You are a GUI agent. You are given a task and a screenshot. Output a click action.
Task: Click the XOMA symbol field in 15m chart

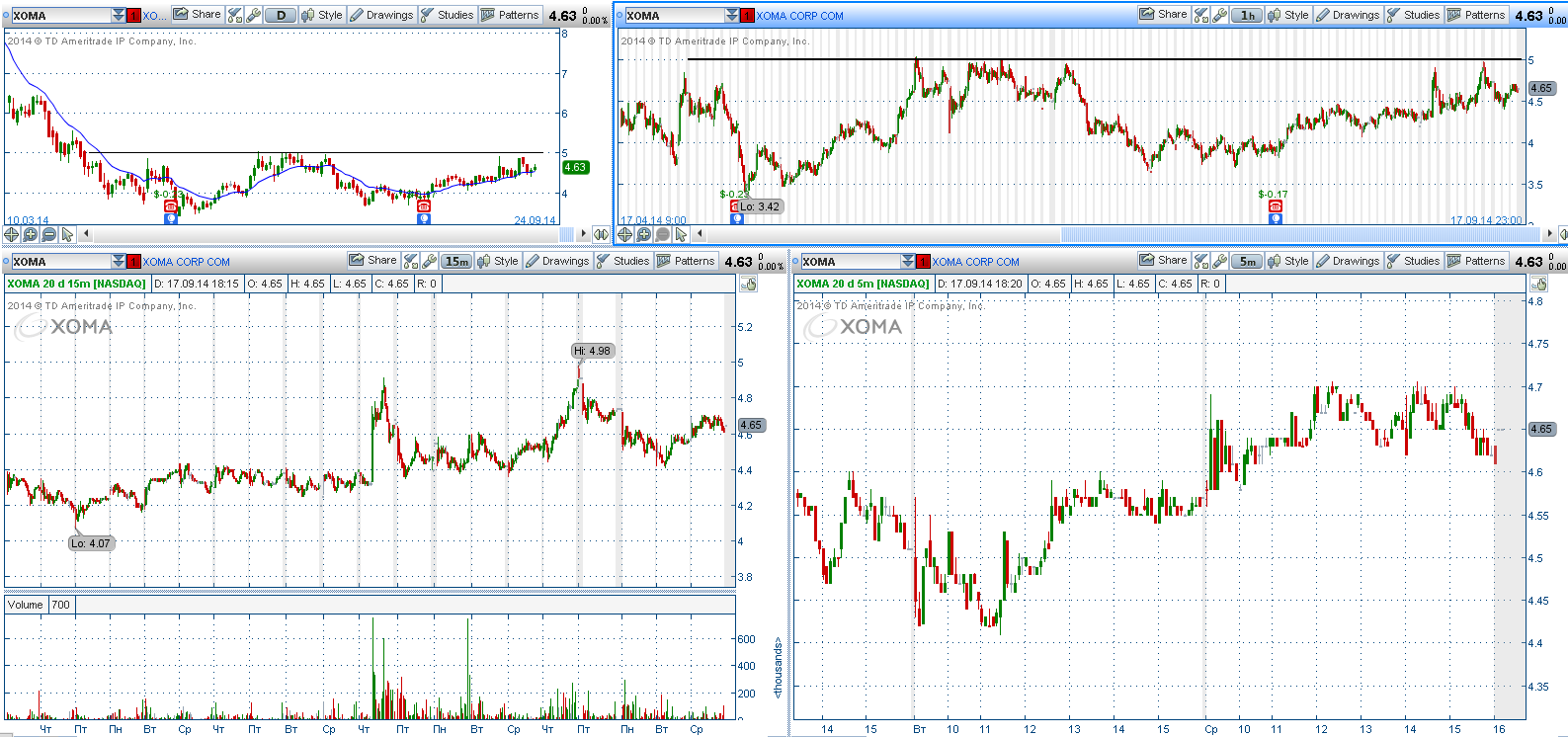(x=61, y=261)
